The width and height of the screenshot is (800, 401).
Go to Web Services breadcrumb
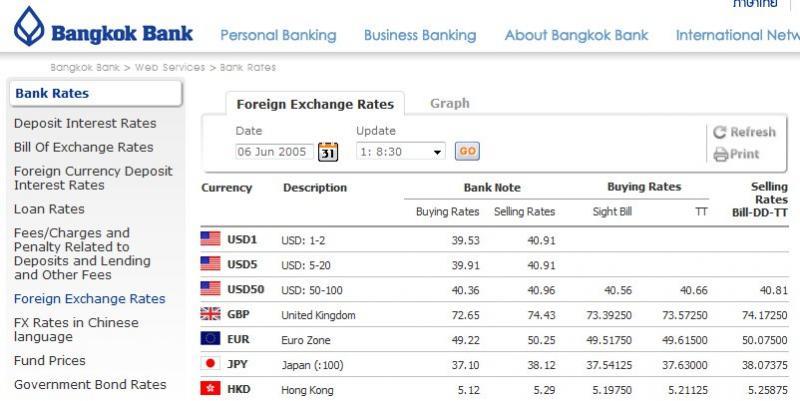(169, 67)
